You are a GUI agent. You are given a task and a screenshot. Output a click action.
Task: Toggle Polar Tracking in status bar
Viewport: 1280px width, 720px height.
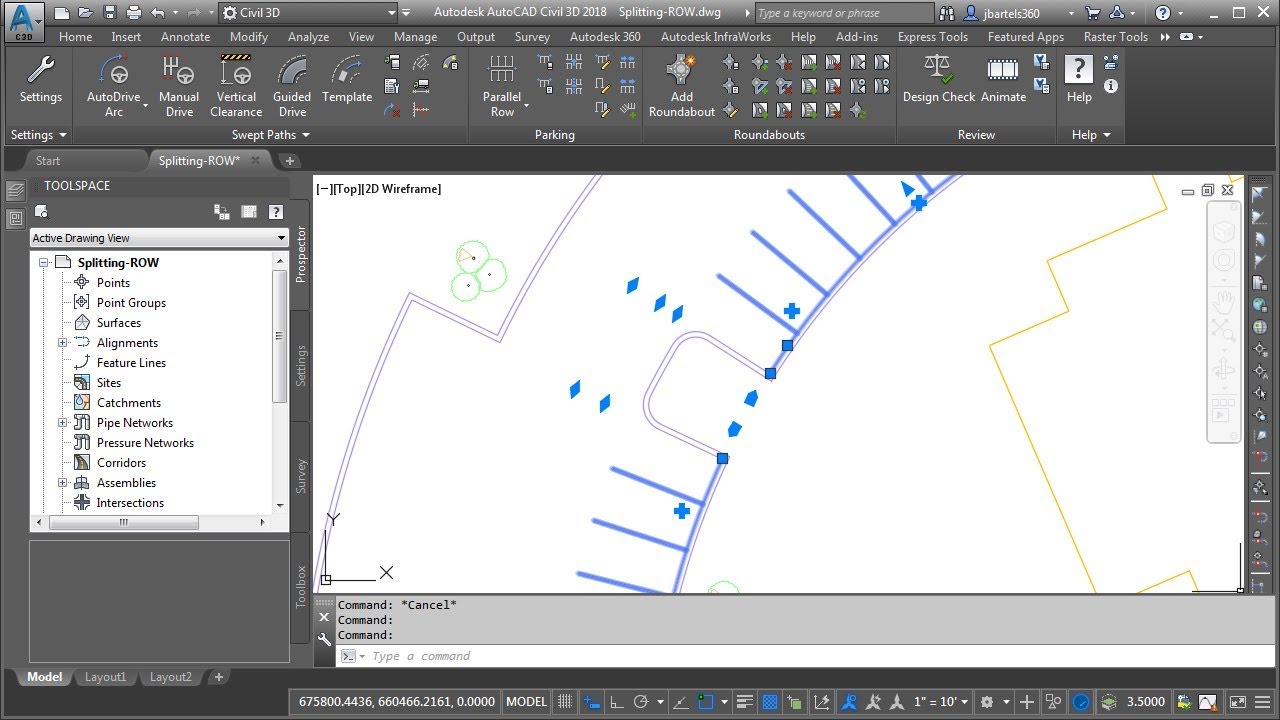(641, 702)
